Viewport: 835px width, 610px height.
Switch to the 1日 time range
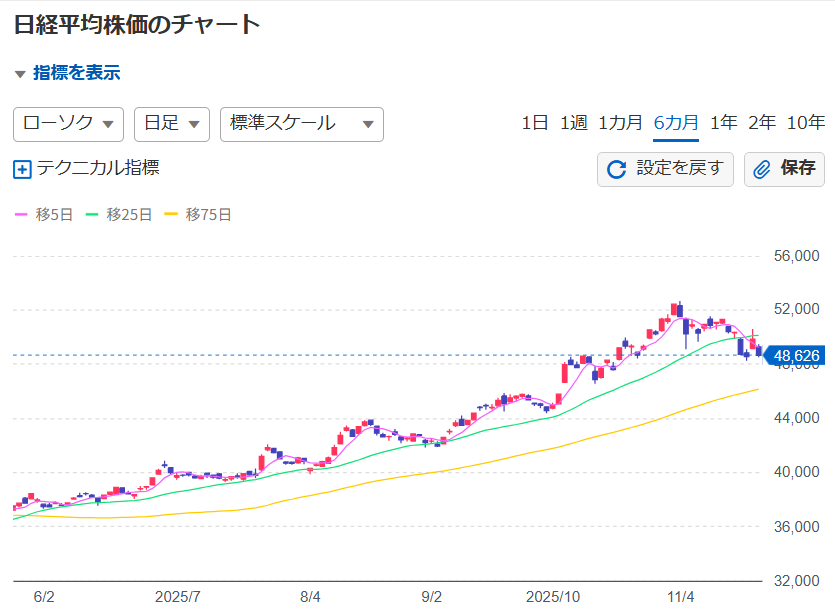tap(535, 123)
